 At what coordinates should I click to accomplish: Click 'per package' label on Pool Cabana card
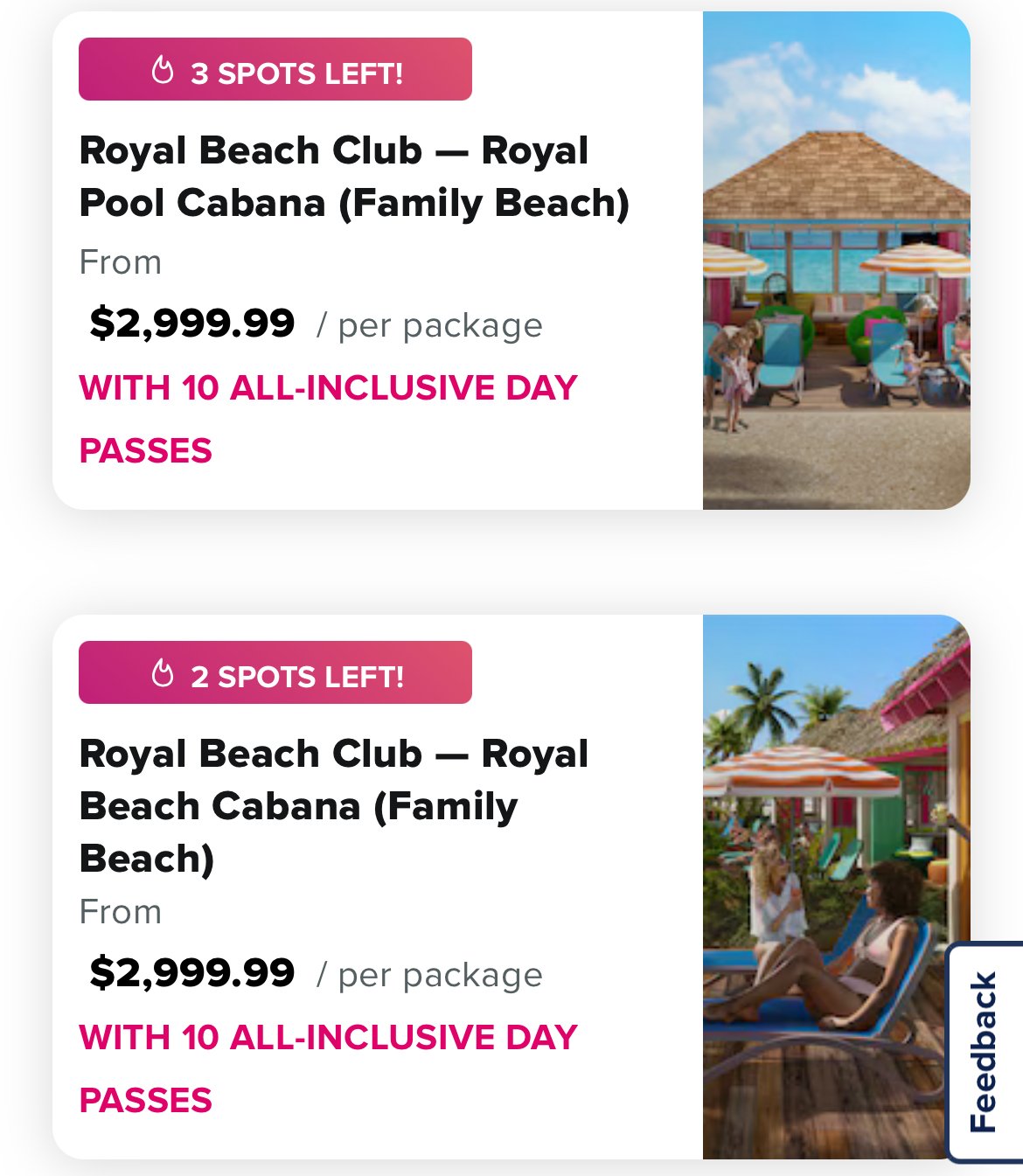pos(429,325)
